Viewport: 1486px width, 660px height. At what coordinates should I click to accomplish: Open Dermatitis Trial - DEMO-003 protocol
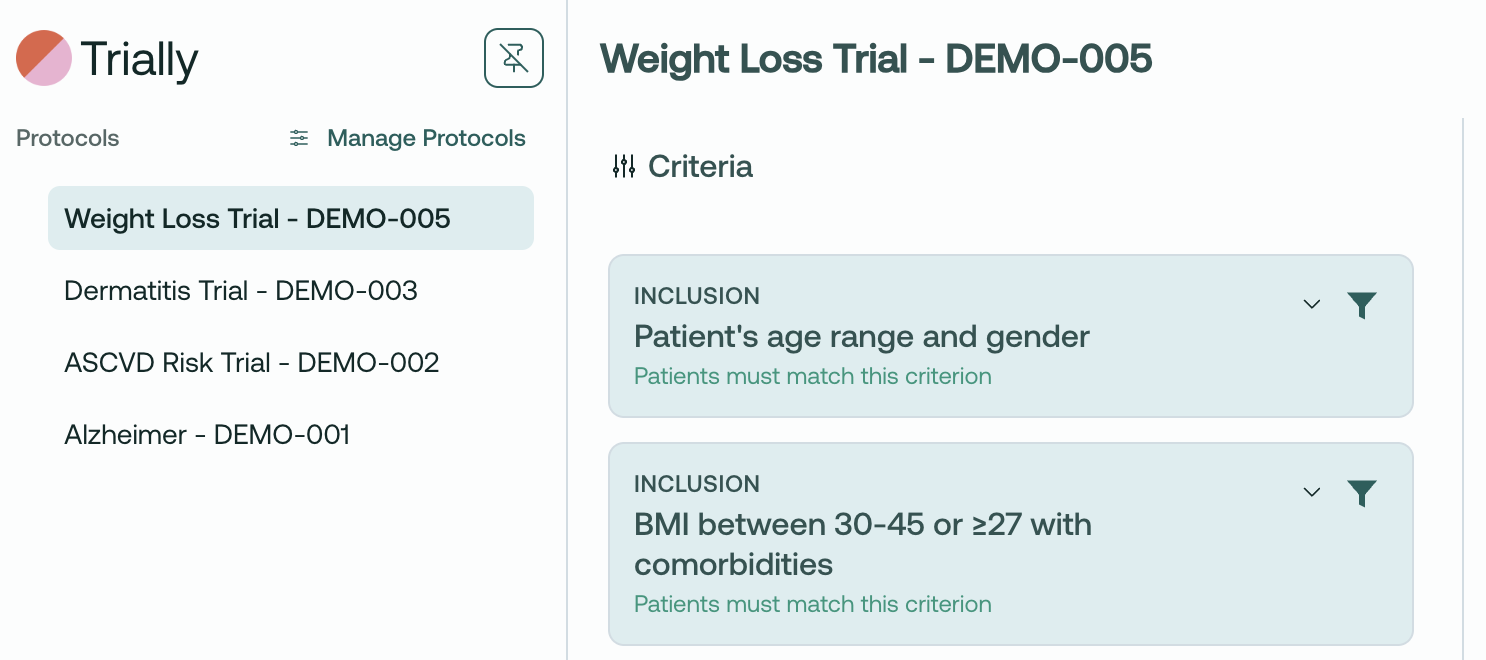click(241, 291)
